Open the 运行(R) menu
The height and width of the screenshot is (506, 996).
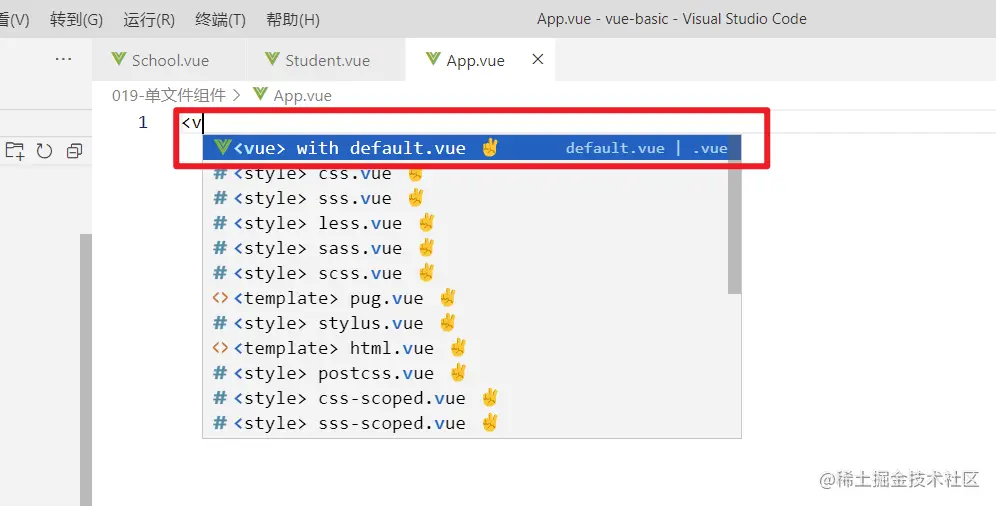pos(149,19)
